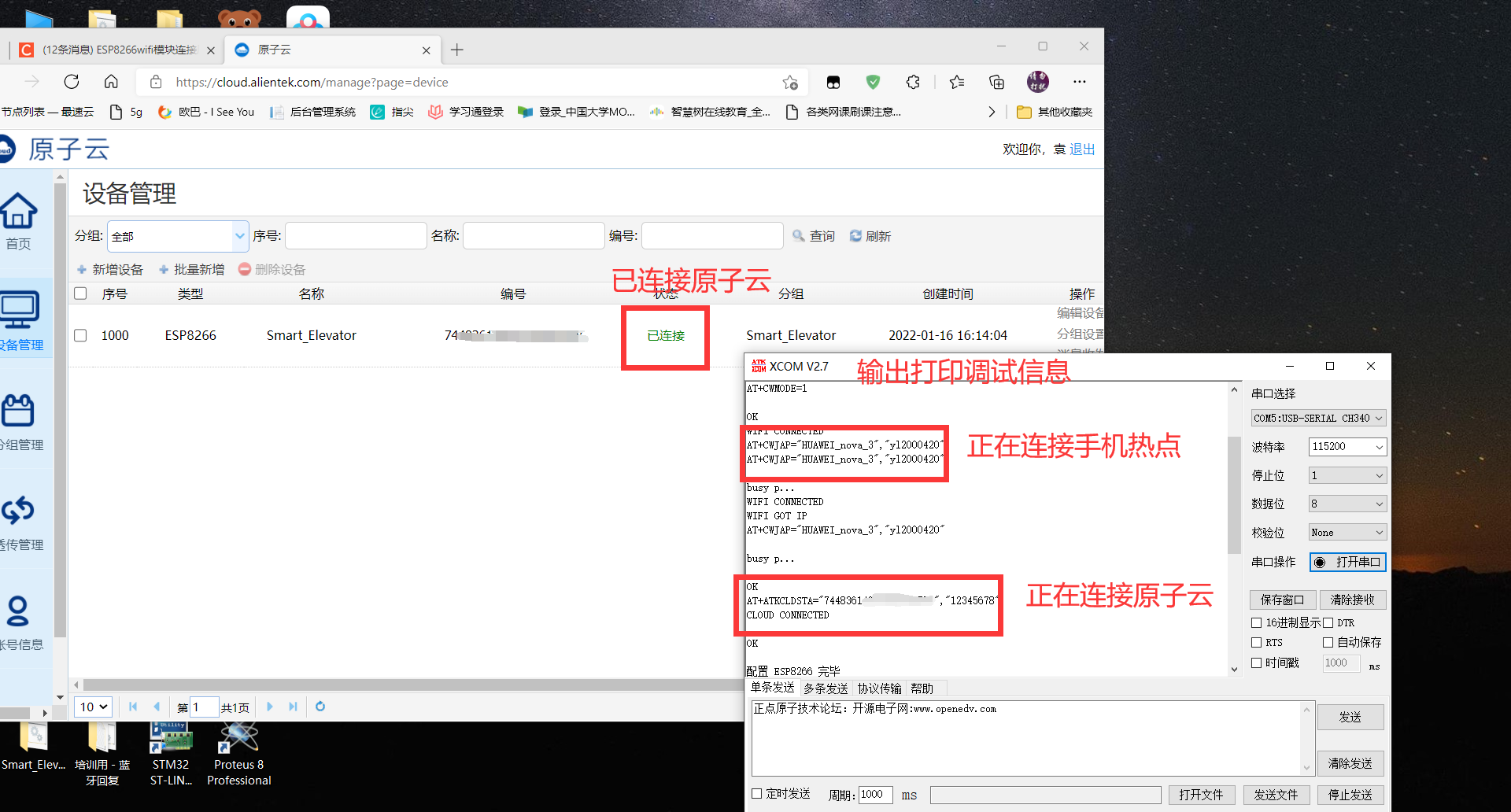Click the 查询 search button
The width and height of the screenshot is (1511, 812).
coord(814,236)
